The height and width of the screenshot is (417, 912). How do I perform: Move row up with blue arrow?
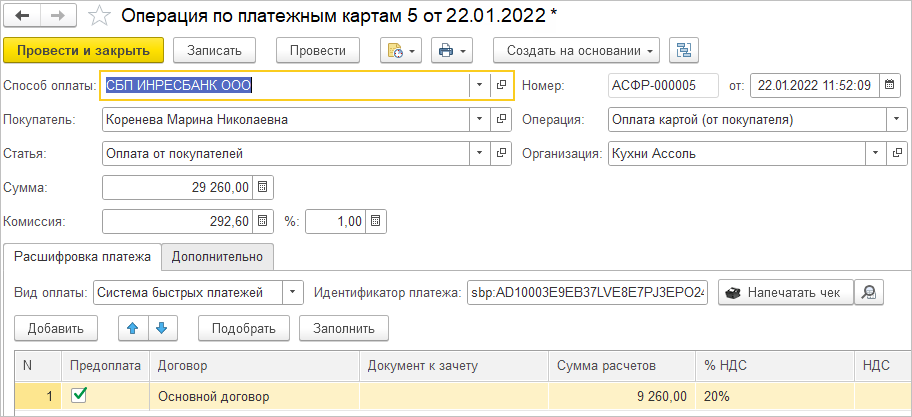[132, 327]
